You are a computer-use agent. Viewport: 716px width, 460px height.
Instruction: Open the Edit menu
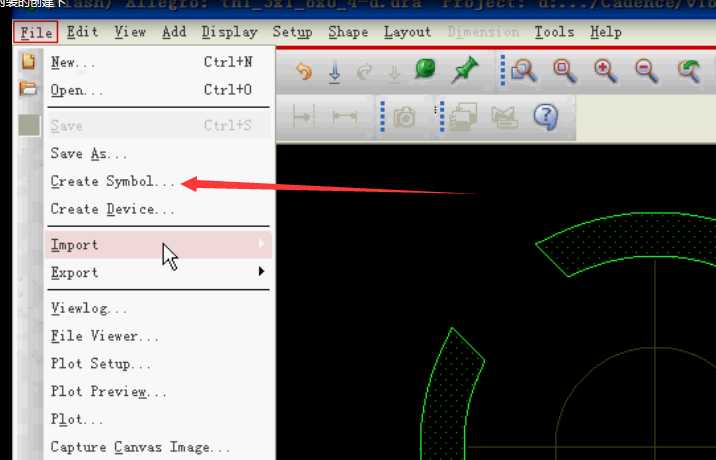point(83,32)
